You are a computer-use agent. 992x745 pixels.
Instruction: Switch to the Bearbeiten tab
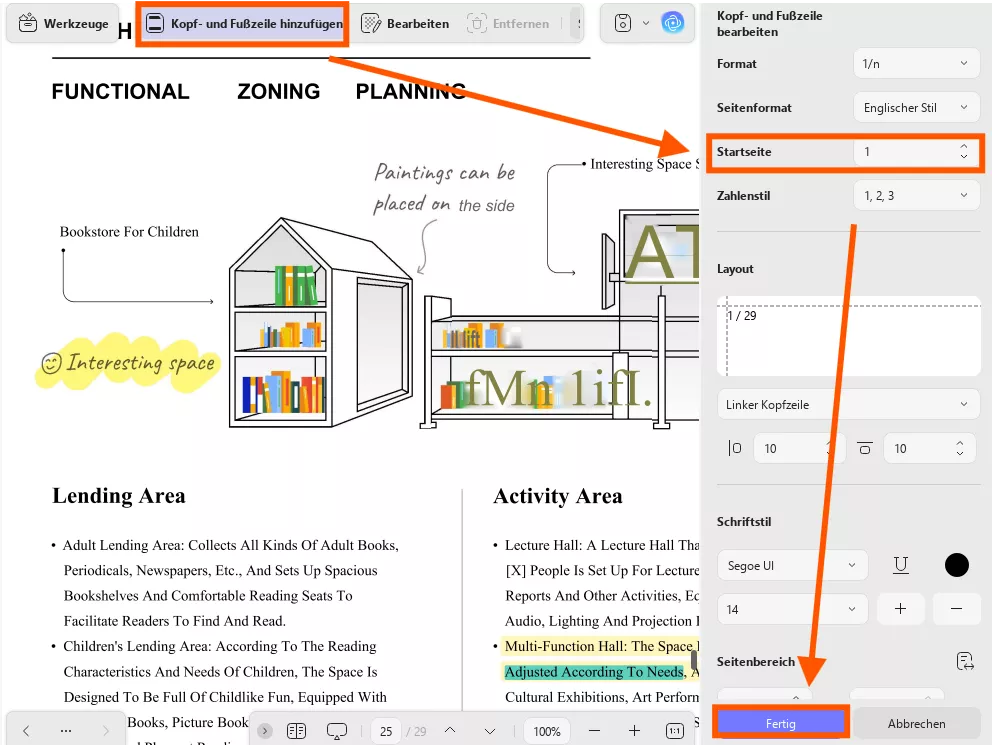tap(404, 22)
